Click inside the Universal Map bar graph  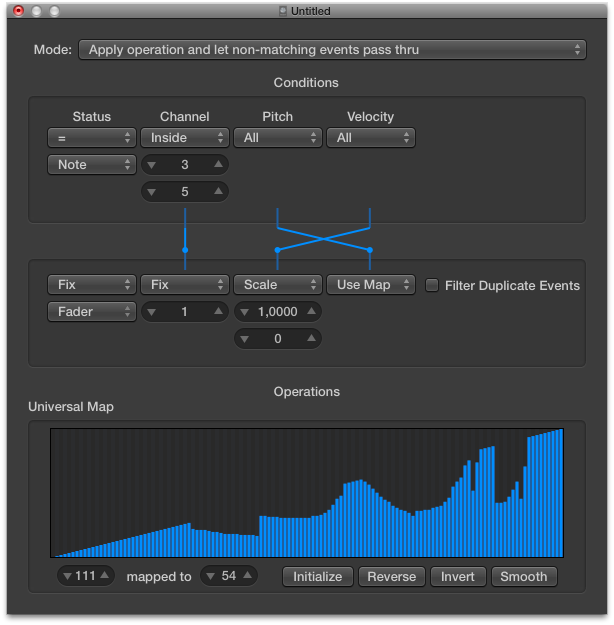[307, 493]
